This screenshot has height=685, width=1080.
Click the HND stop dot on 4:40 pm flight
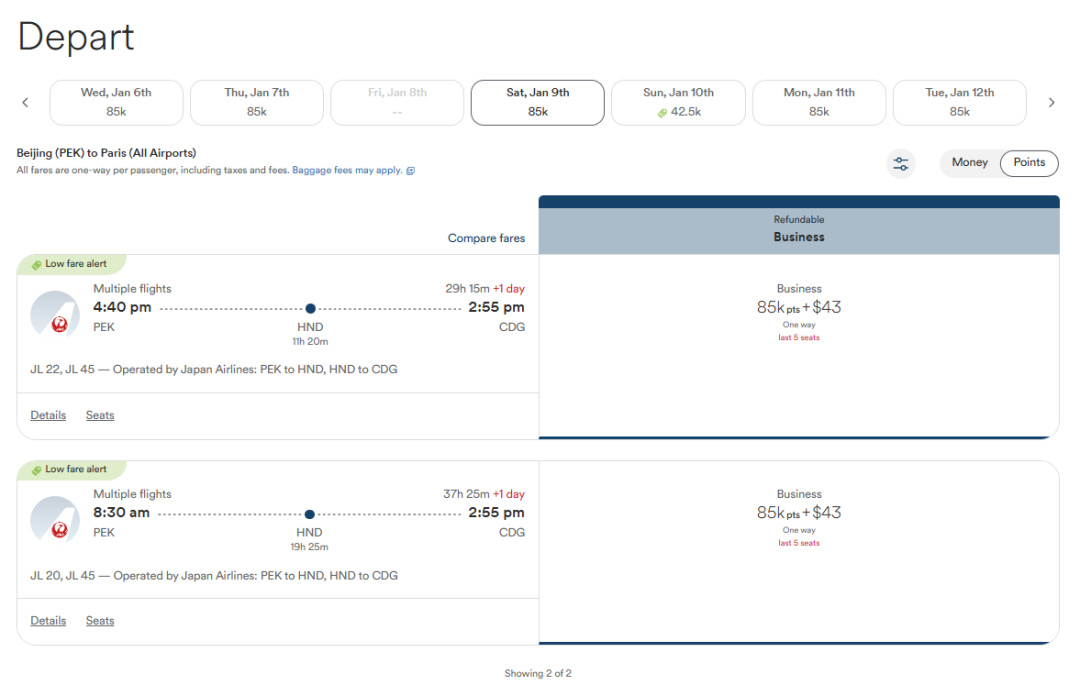point(311,308)
